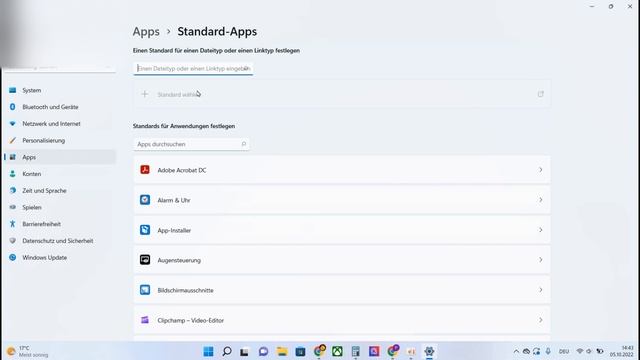Click the Apps breadcrumb link
Viewport: 640px width, 360px height.
pyautogui.click(x=146, y=31)
